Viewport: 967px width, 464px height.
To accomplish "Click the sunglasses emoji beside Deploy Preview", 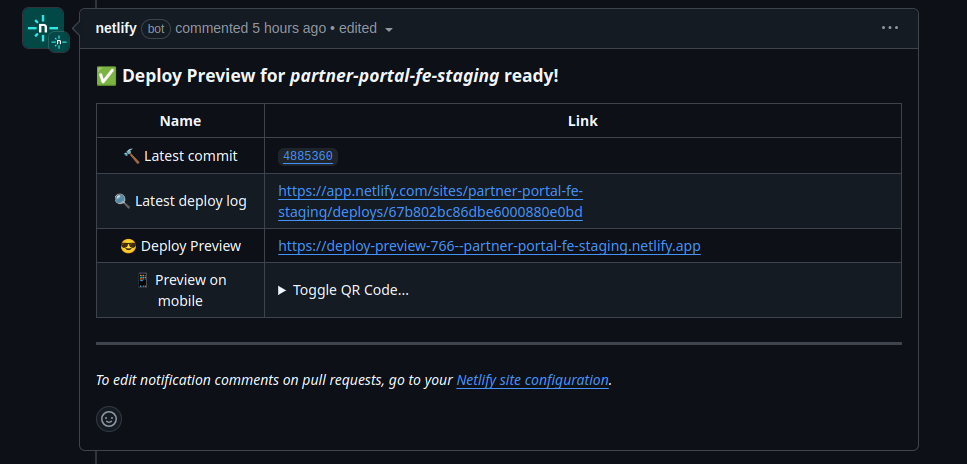I will click(x=128, y=246).
